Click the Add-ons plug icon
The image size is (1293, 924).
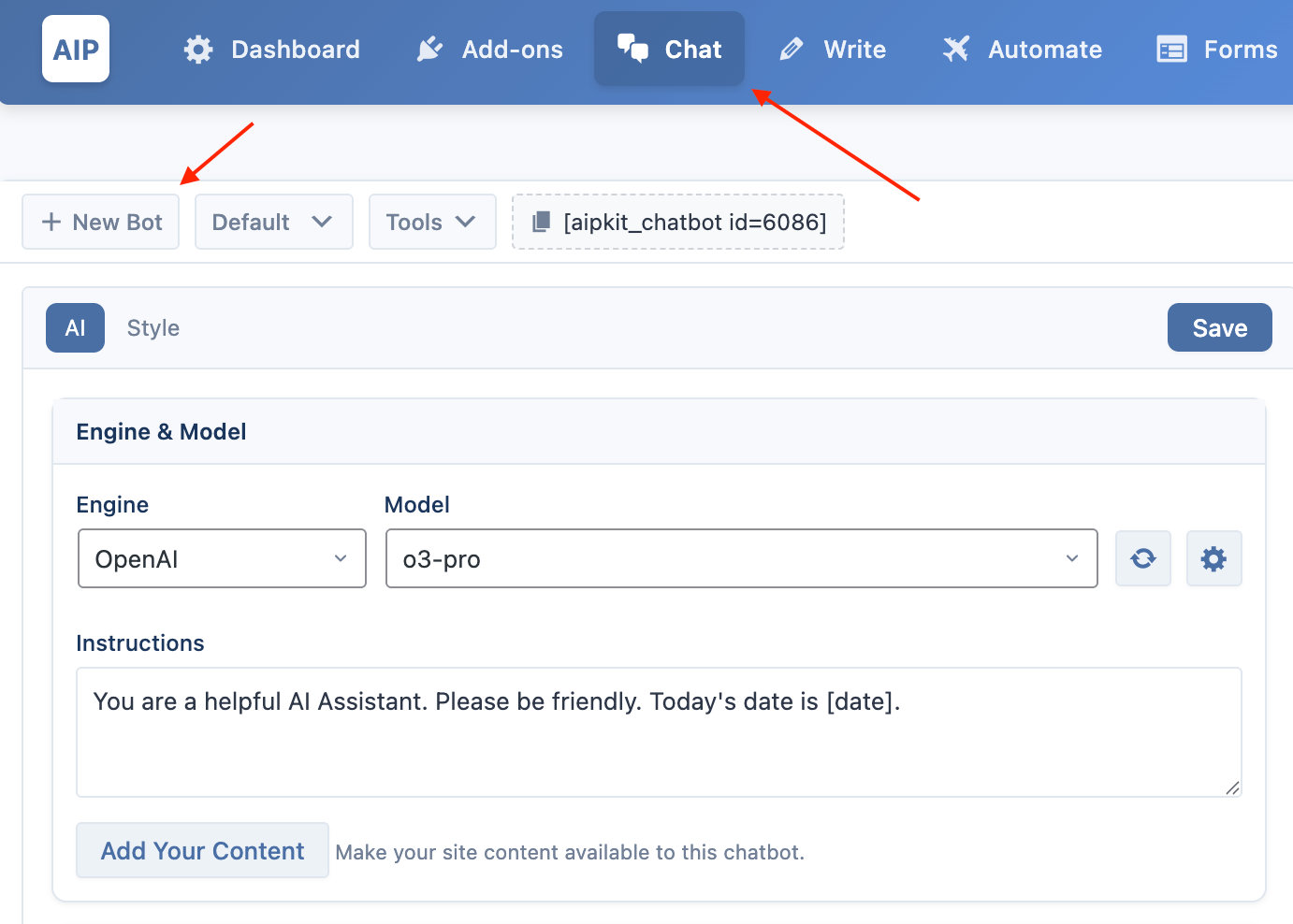(x=429, y=50)
